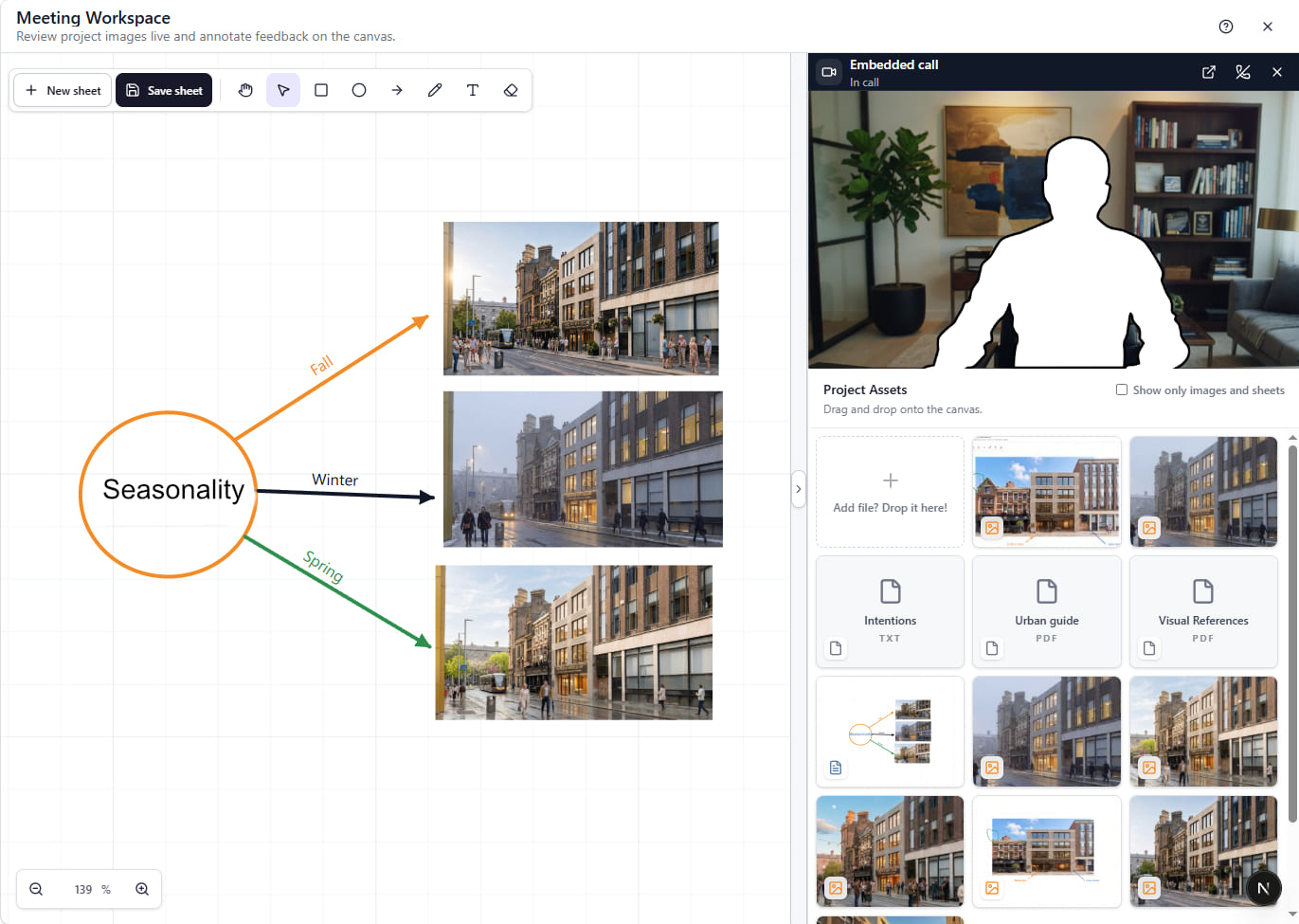Viewport: 1299px width, 924px height.
Task: Zoom in the canvas
Action: (142, 889)
